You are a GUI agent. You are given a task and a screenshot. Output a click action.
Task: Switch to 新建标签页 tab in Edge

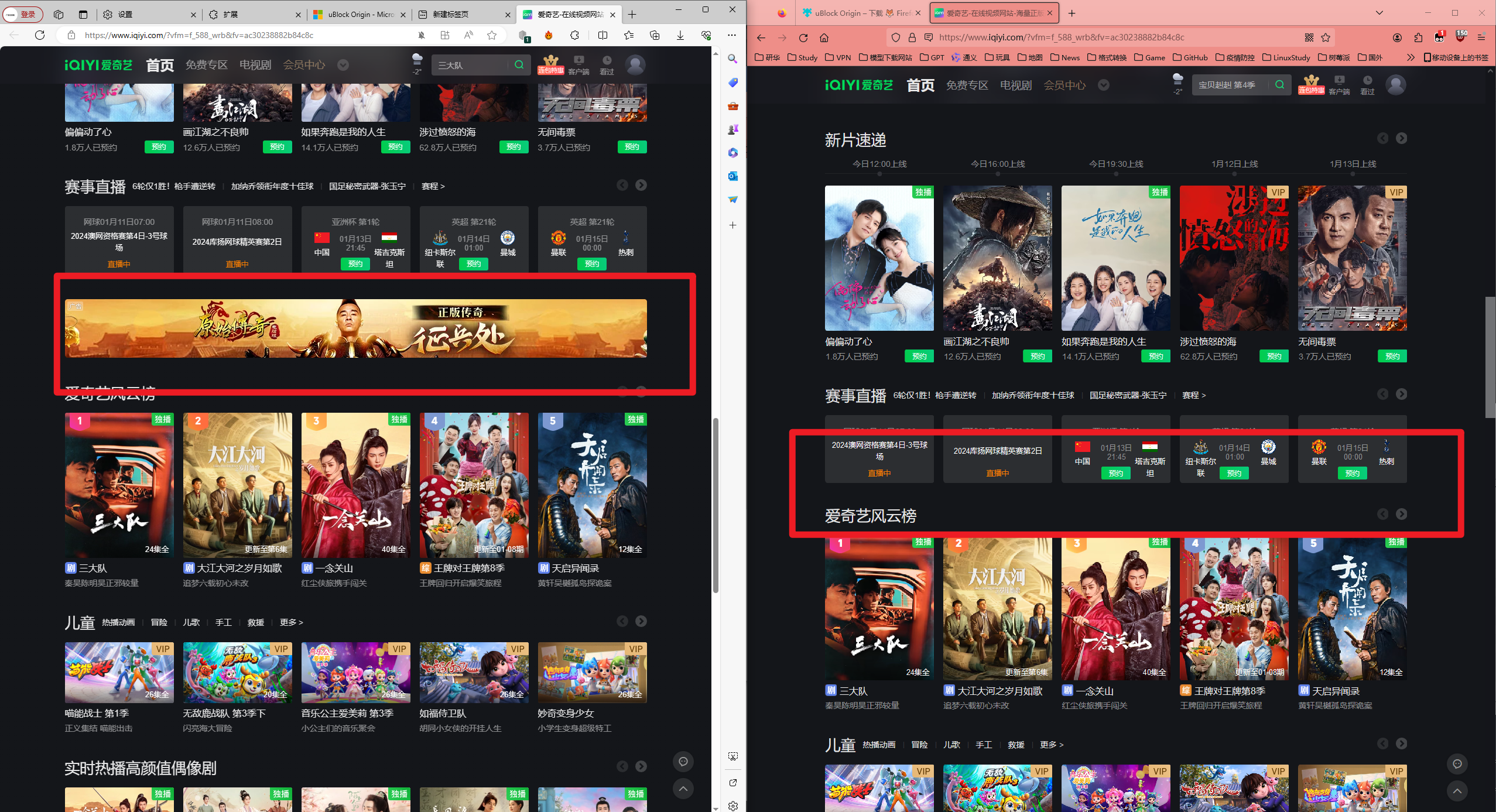(463, 14)
